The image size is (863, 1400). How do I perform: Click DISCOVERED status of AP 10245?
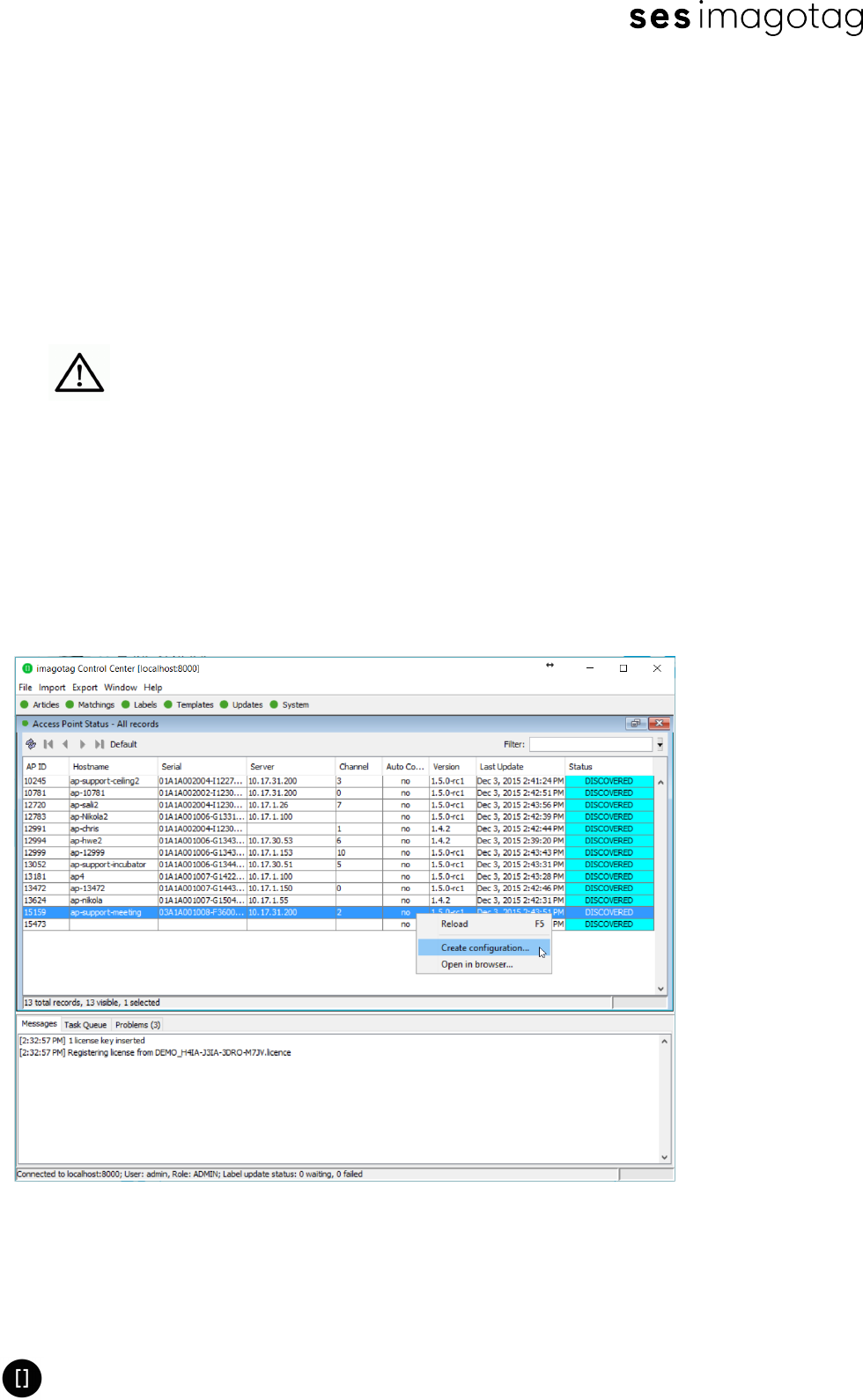click(609, 782)
